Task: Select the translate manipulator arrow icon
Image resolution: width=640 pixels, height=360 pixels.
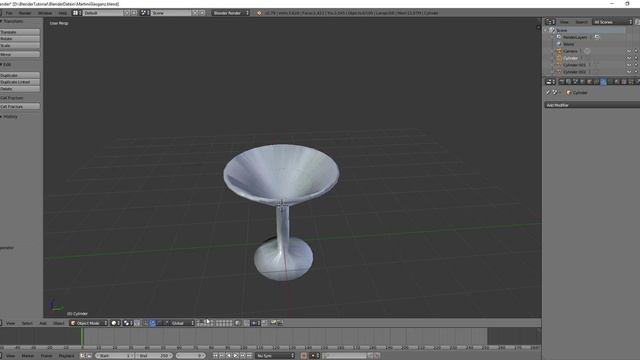Action: (152, 323)
